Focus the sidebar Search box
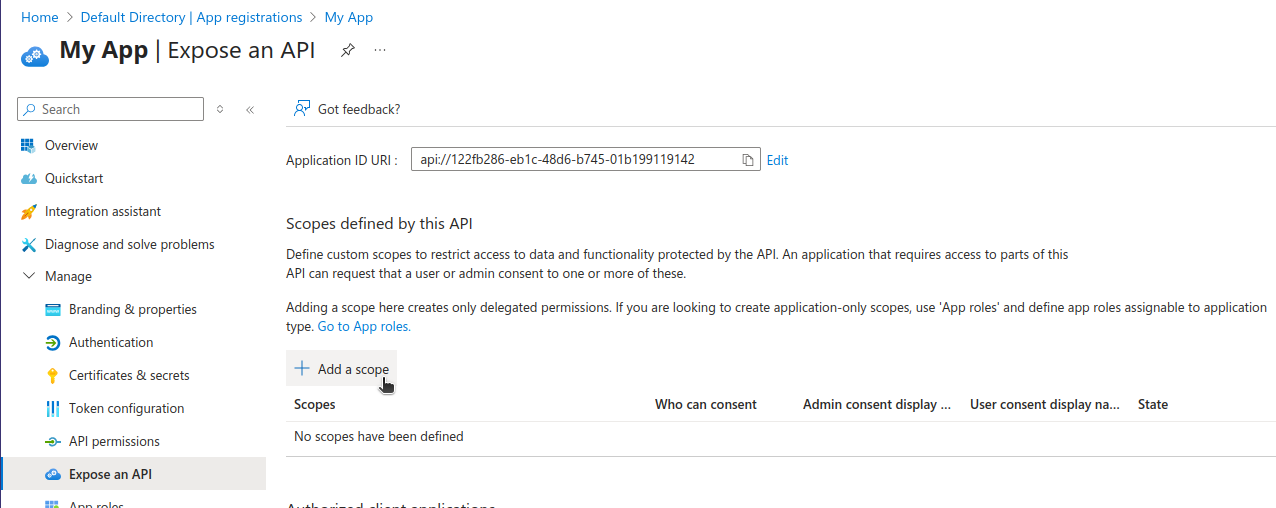Screen dimensions: 1276x508 [111, 109]
